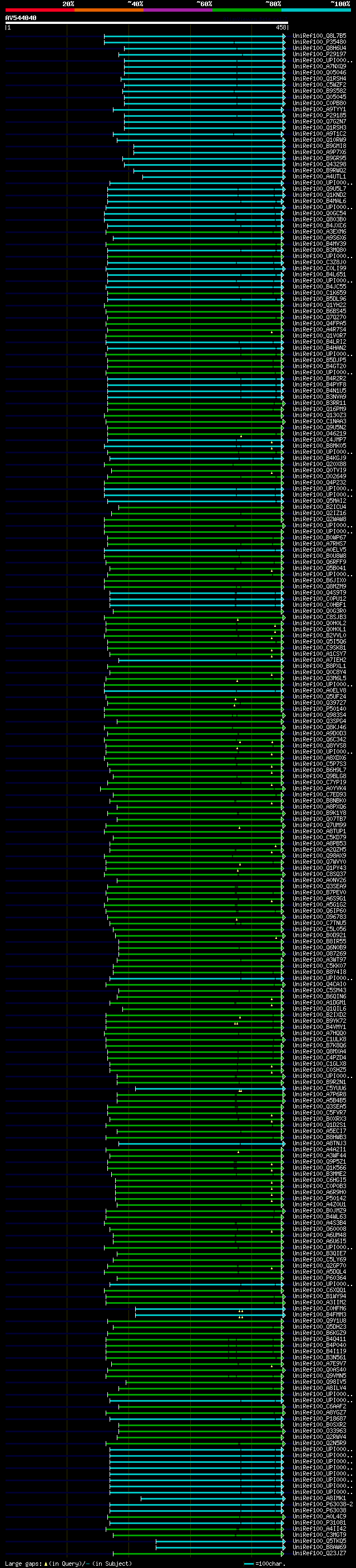Image resolution: width=356 pixels, height=1568 pixels.
Task: Open hit UniRef100_Q8L7B5
Action: click(319, 36)
